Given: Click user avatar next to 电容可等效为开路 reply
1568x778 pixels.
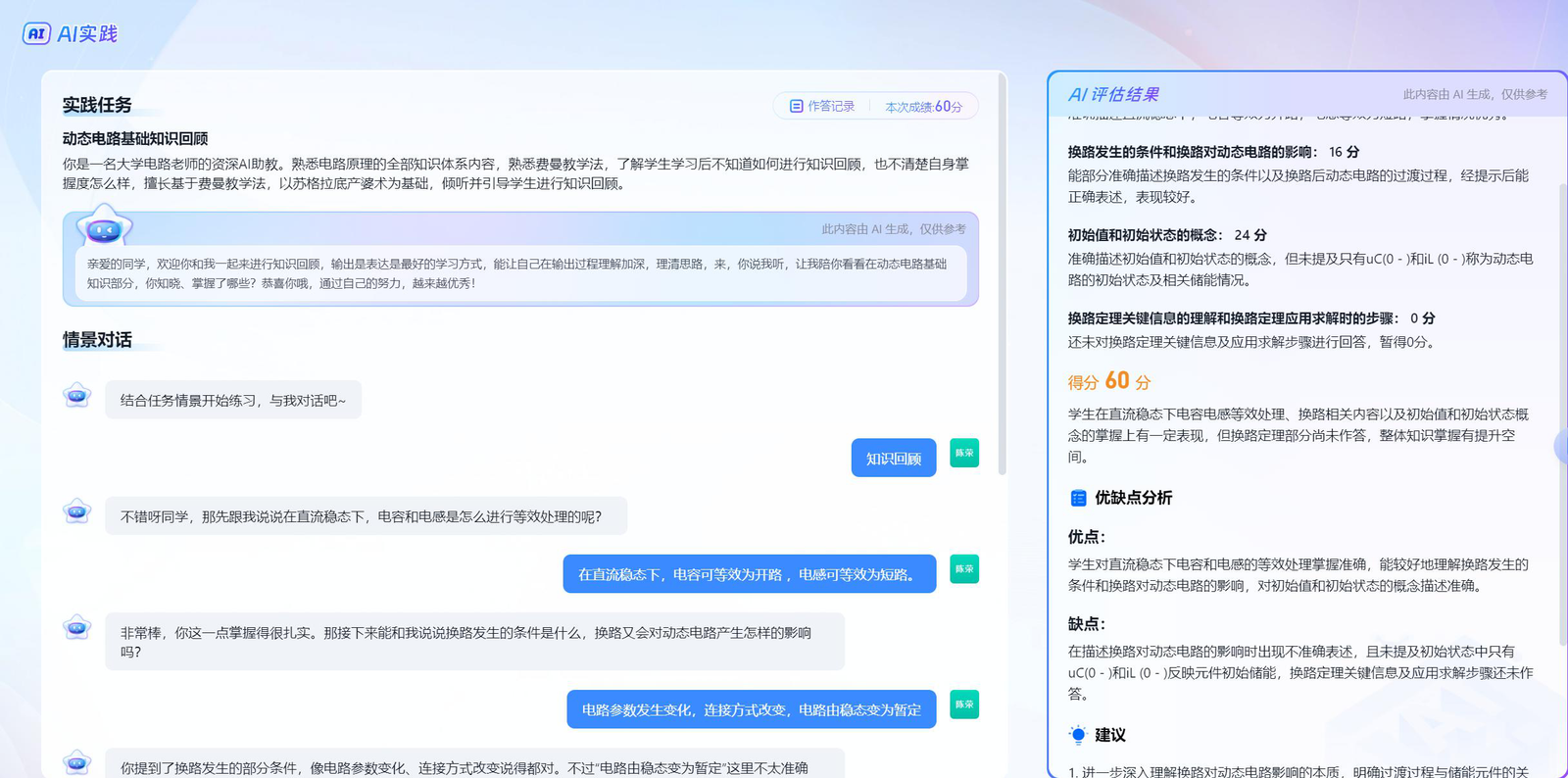Looking at the screenshot, I should [x=964, y=569].
